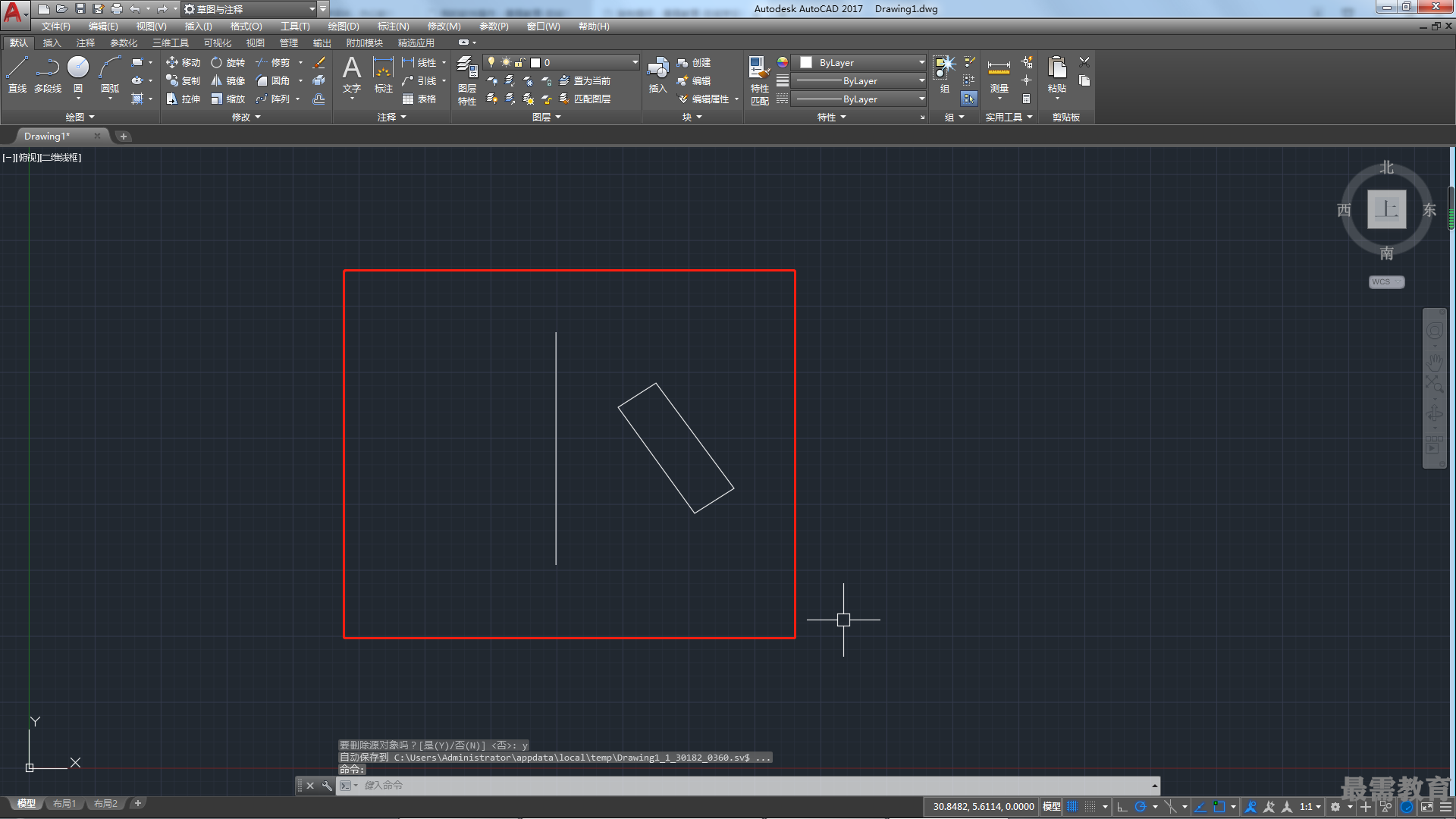Open the 修改(M) menu
This screenshot has width=1456, height=819.
pyautogui.click(x=444, y=27)
